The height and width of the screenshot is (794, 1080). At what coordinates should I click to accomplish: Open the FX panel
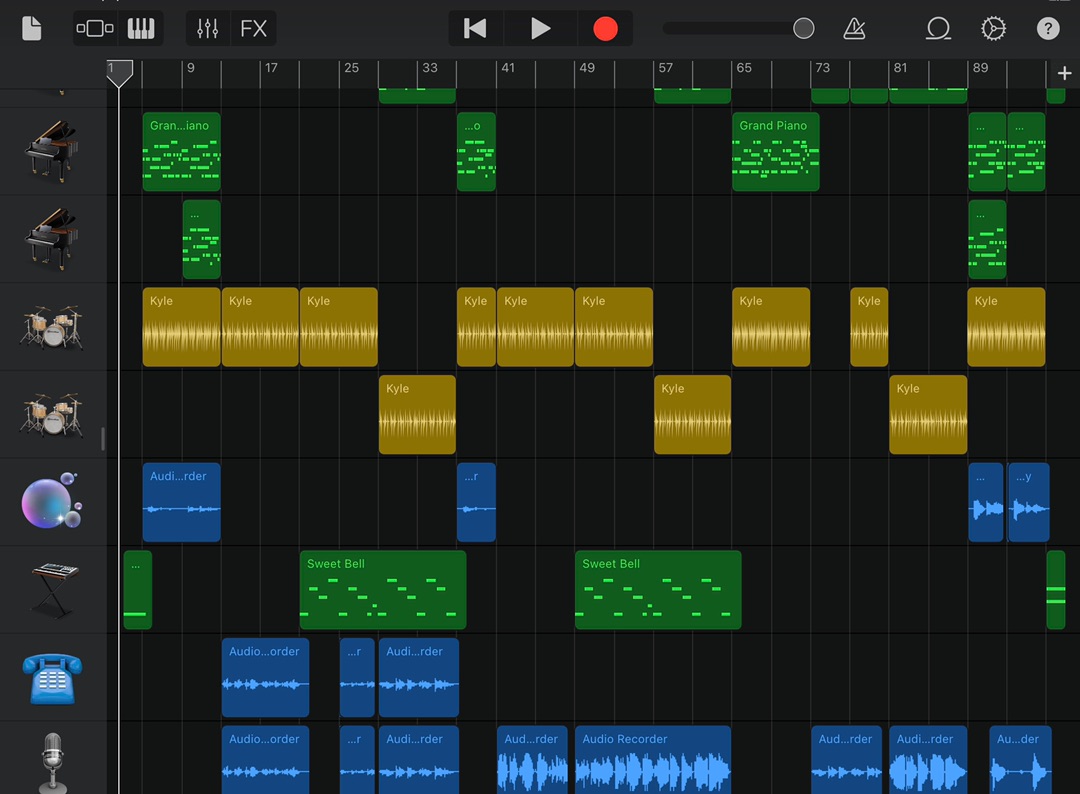(253, 29)
